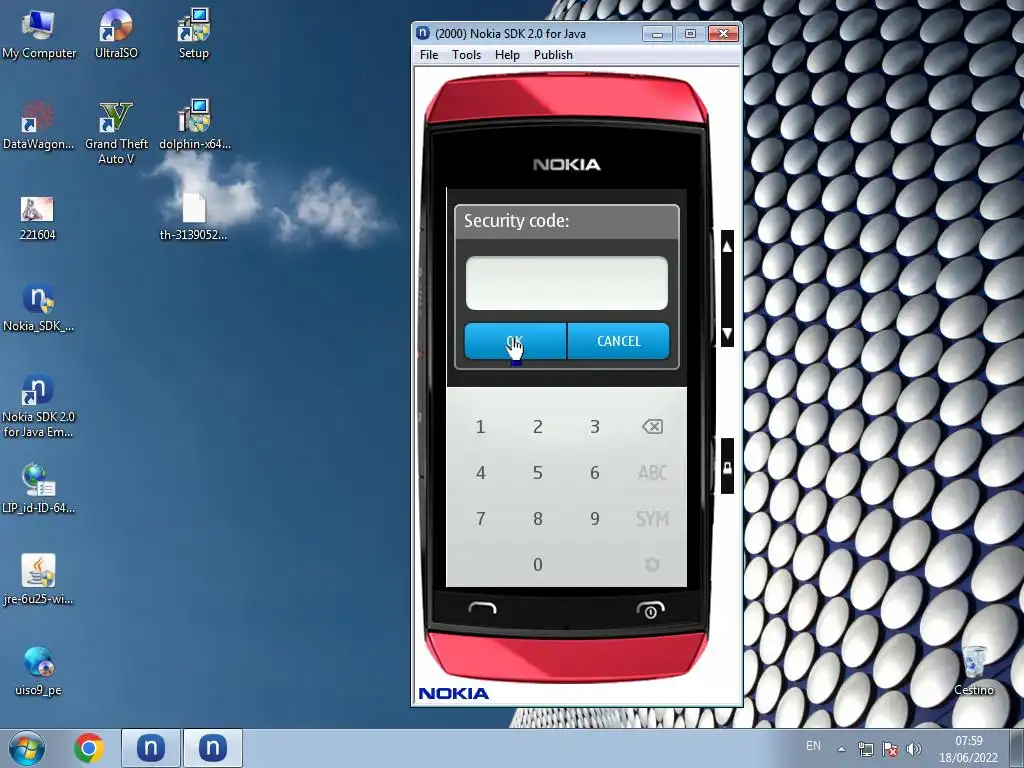This screenshot has height=768, width=1024.
Task: Open the Publish menu in Nokia SDK
Action: [x=553, y=55]
